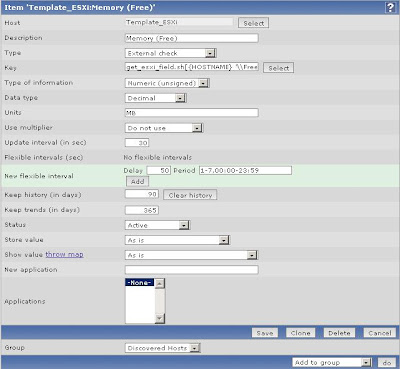This screenshot has height=369, width=400.
Task: Click into the Key input field
Action: point(191,67)
